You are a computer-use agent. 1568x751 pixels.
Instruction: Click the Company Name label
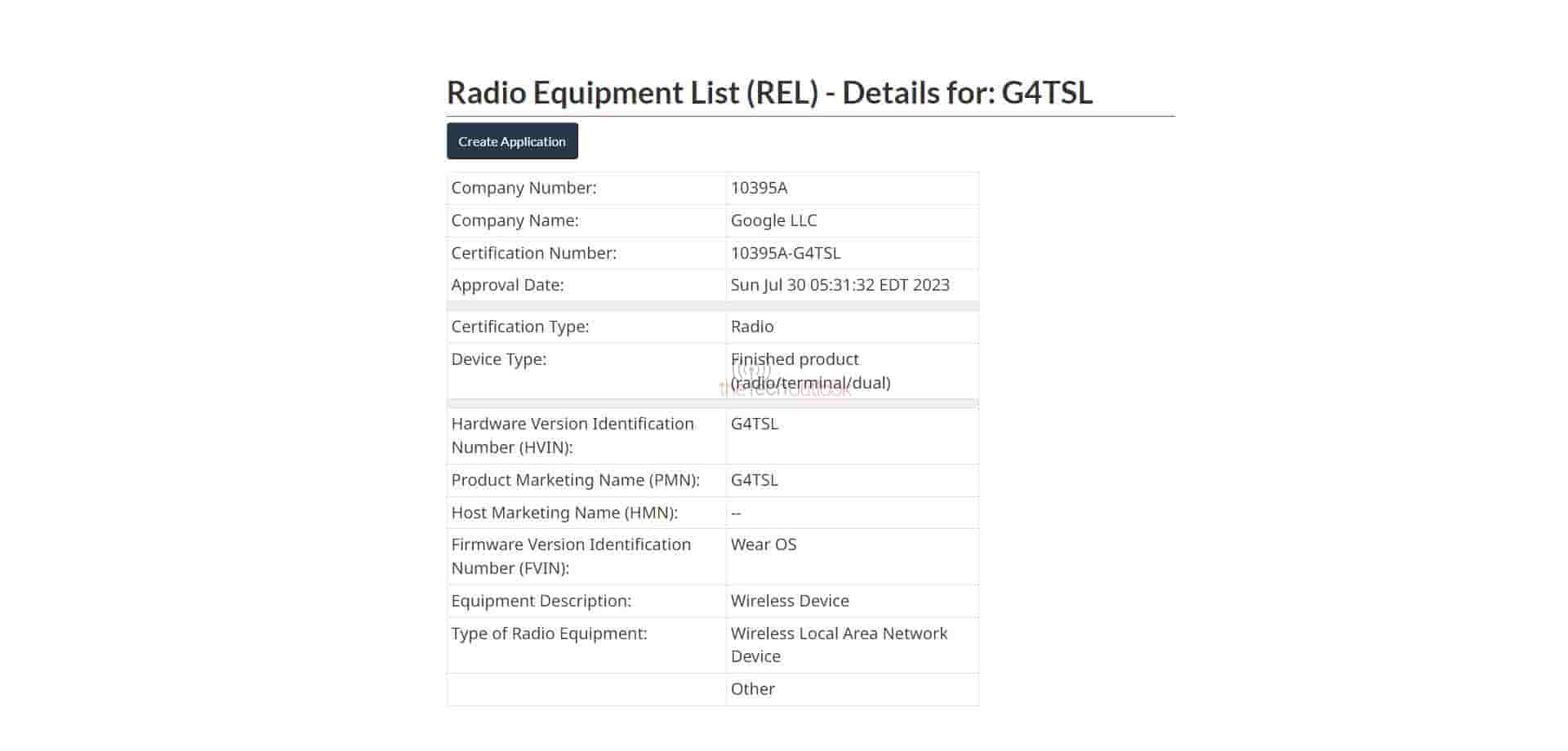514,220
